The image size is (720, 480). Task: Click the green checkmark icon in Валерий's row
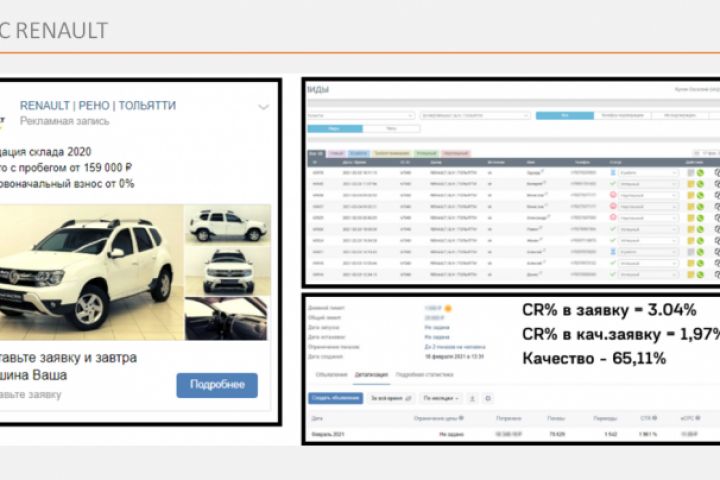point(613,184)
